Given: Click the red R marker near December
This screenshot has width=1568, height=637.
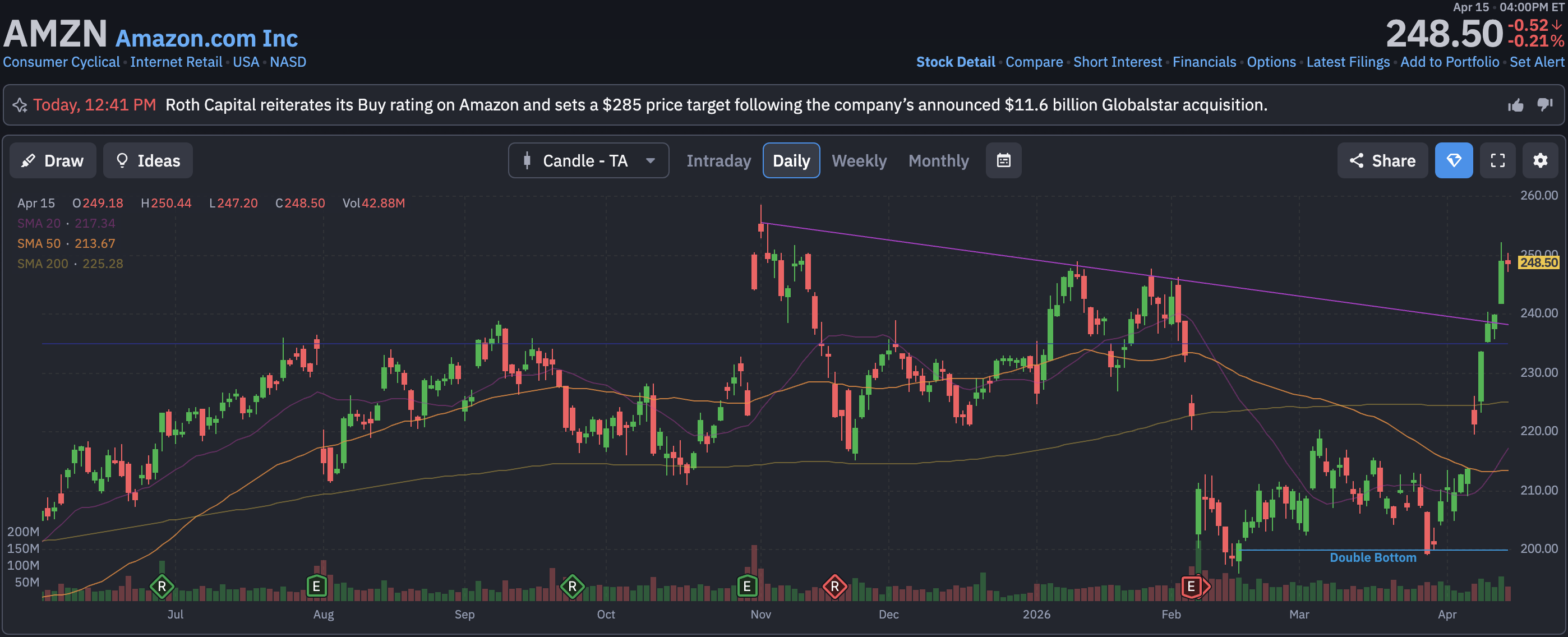Looking at the screenshot, I should click(x=834, y=587).
